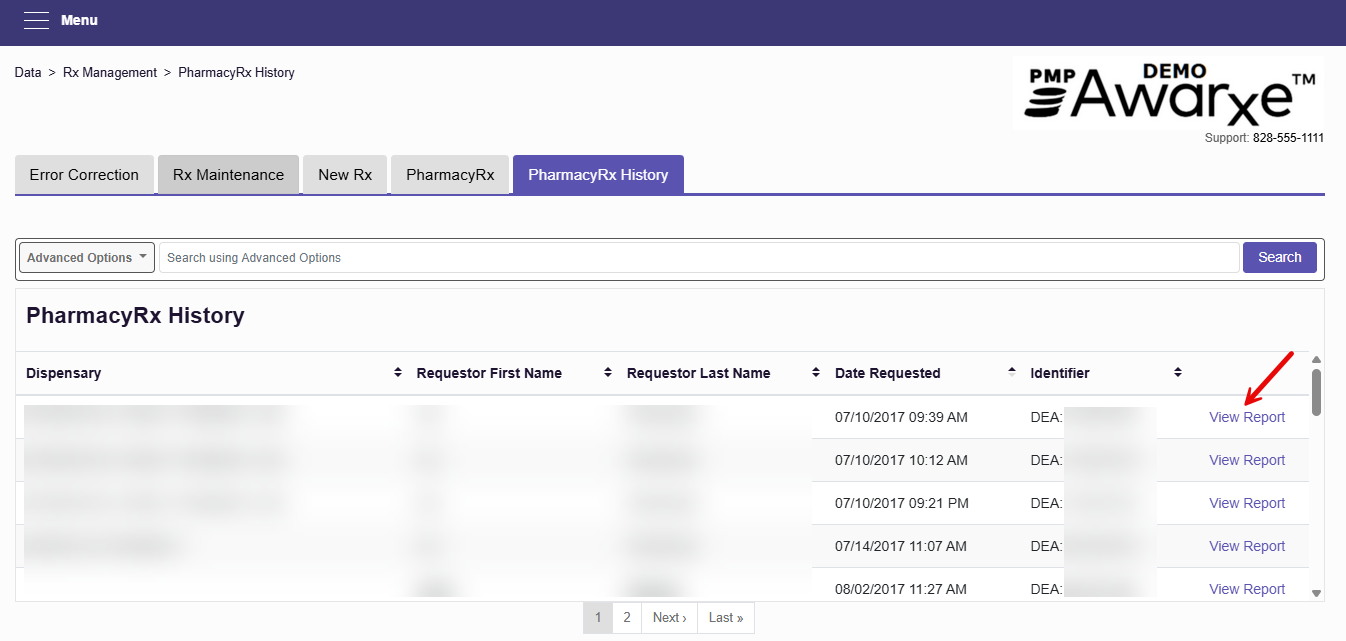This screenshot has height=641, width=1346.
Task: Sort by Requestor First Name arrows
Action: click(608, 373)
